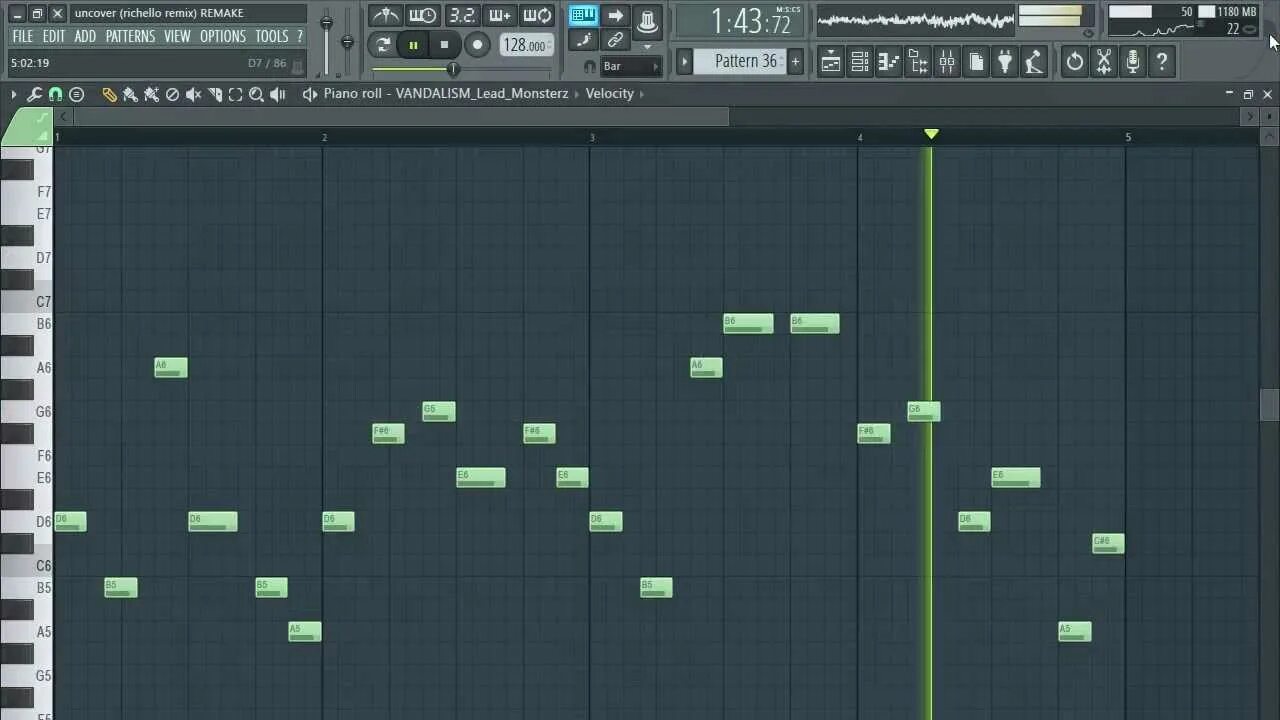This screenshot has height=720, width=1280.
Task: Click the 128.000 tempo field
Action: pyautogui.click(x=526, y=45)
